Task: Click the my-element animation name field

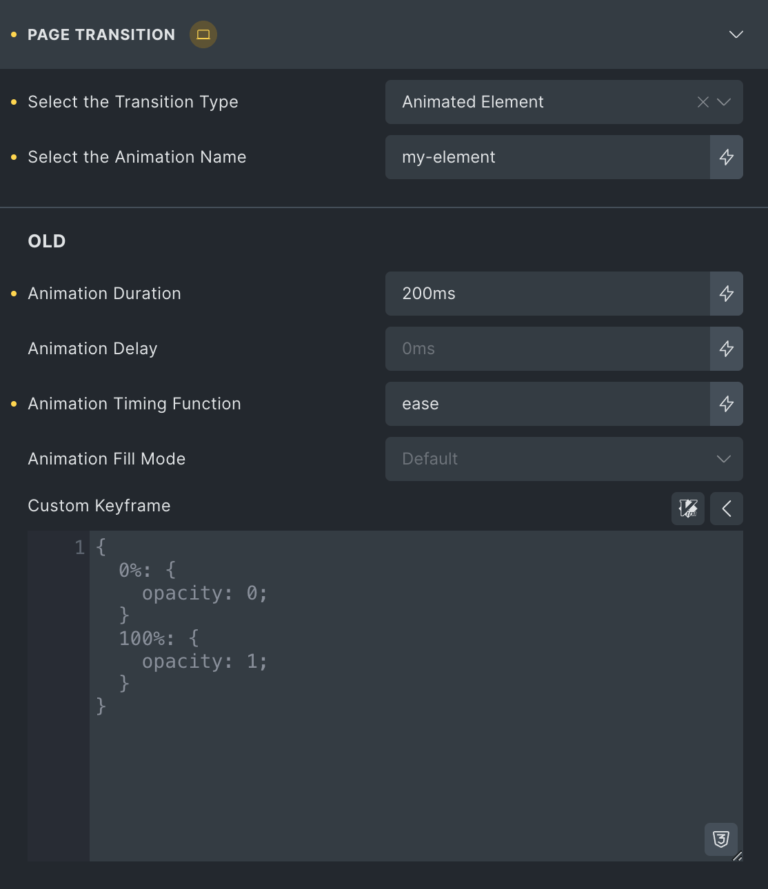Action: point(548,157)
